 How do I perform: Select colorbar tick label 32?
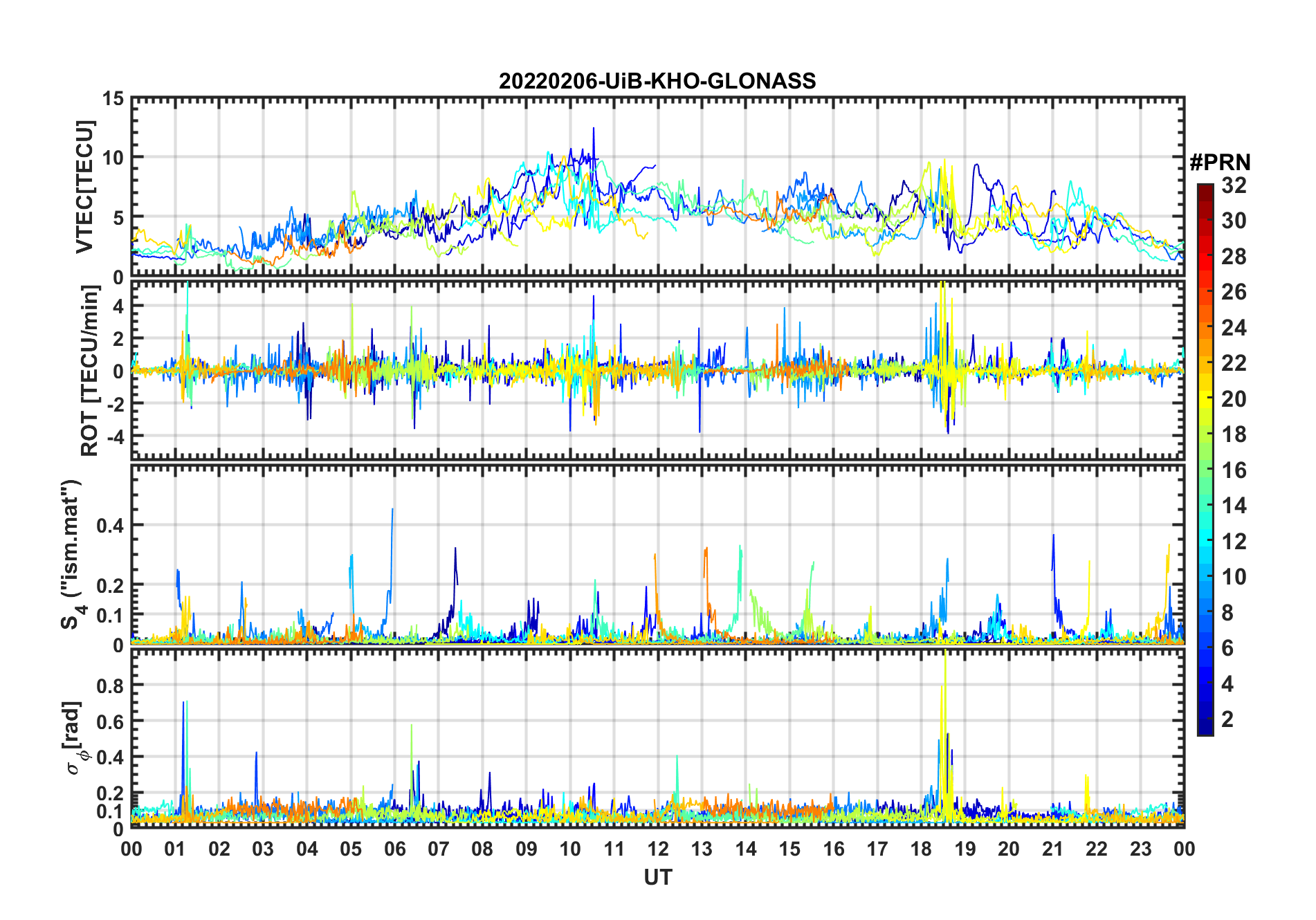pos(1234,185)
